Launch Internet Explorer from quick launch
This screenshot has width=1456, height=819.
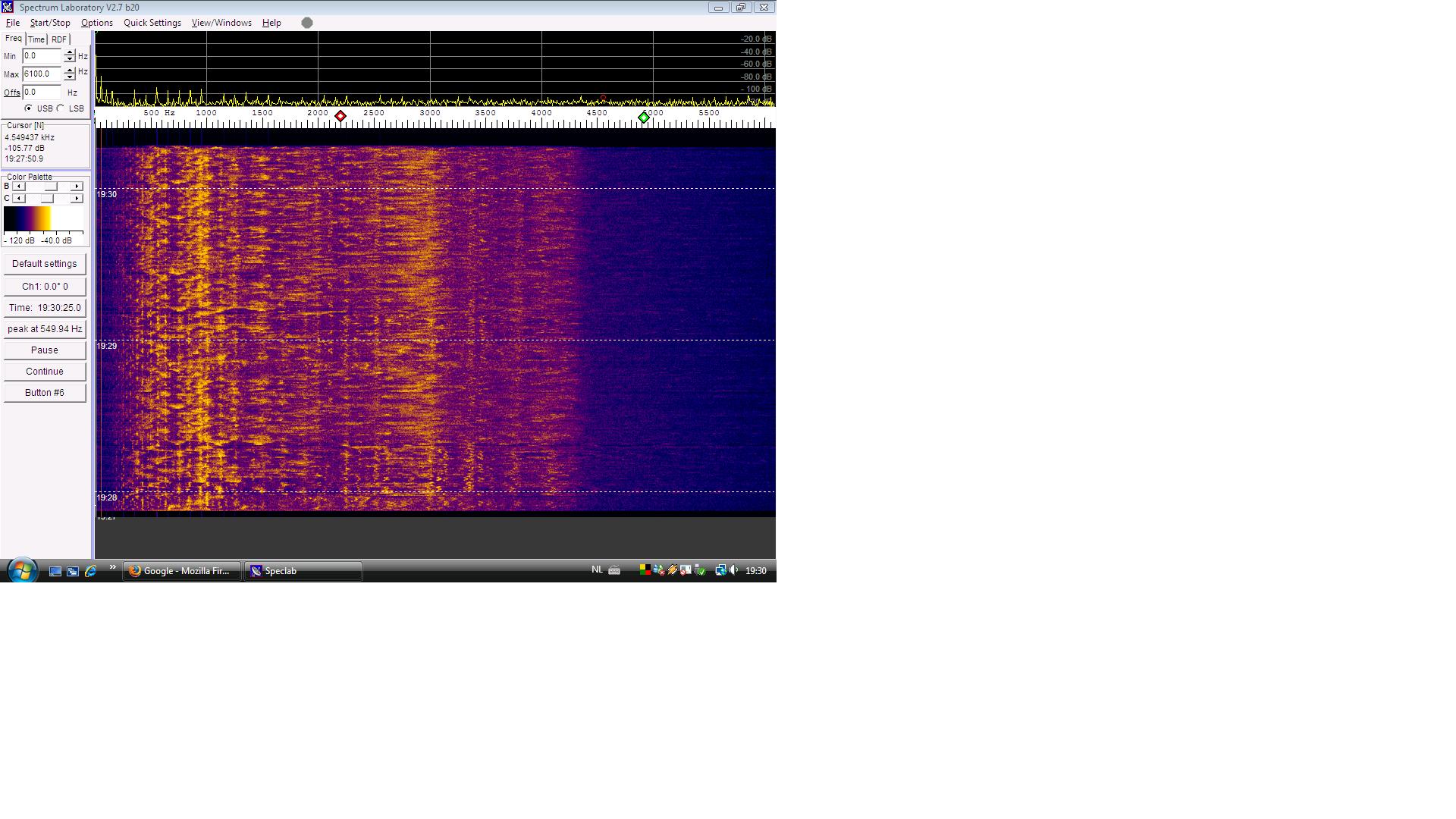pos(91,571)
